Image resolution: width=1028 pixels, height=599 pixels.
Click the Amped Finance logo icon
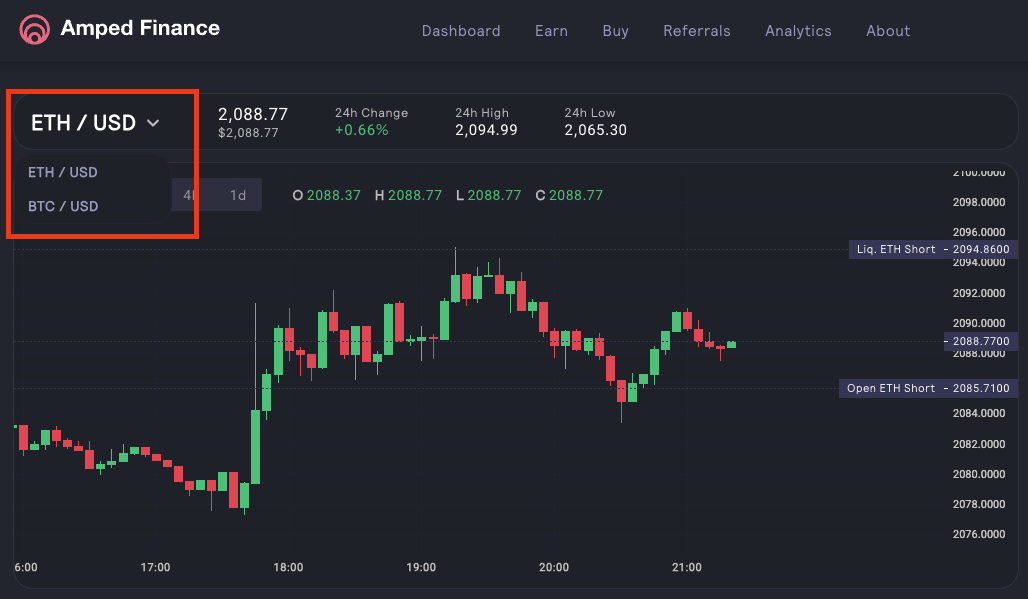(35, 30)
